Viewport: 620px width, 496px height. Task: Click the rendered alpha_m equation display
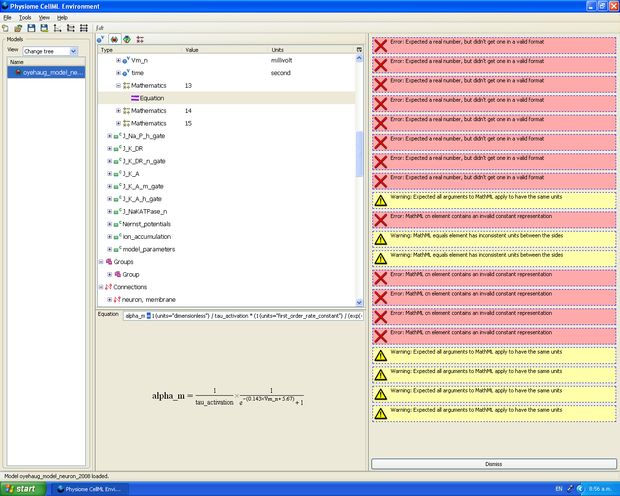[x=228, y=397]
